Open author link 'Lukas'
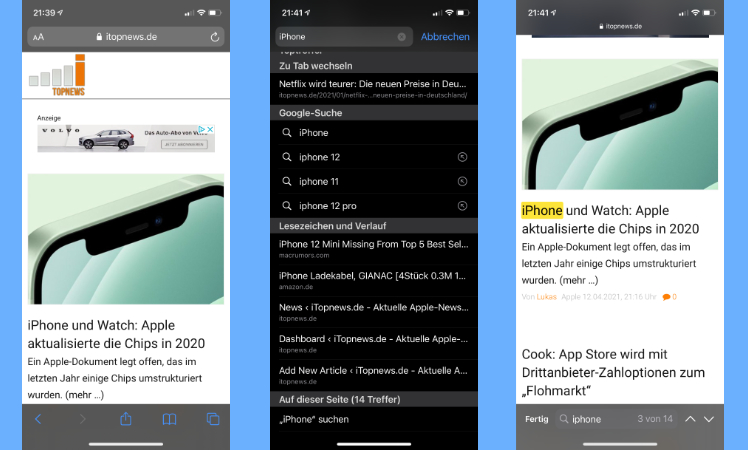Image resolution: width=748 pixels, height=450 pixels. click(546, 297)
